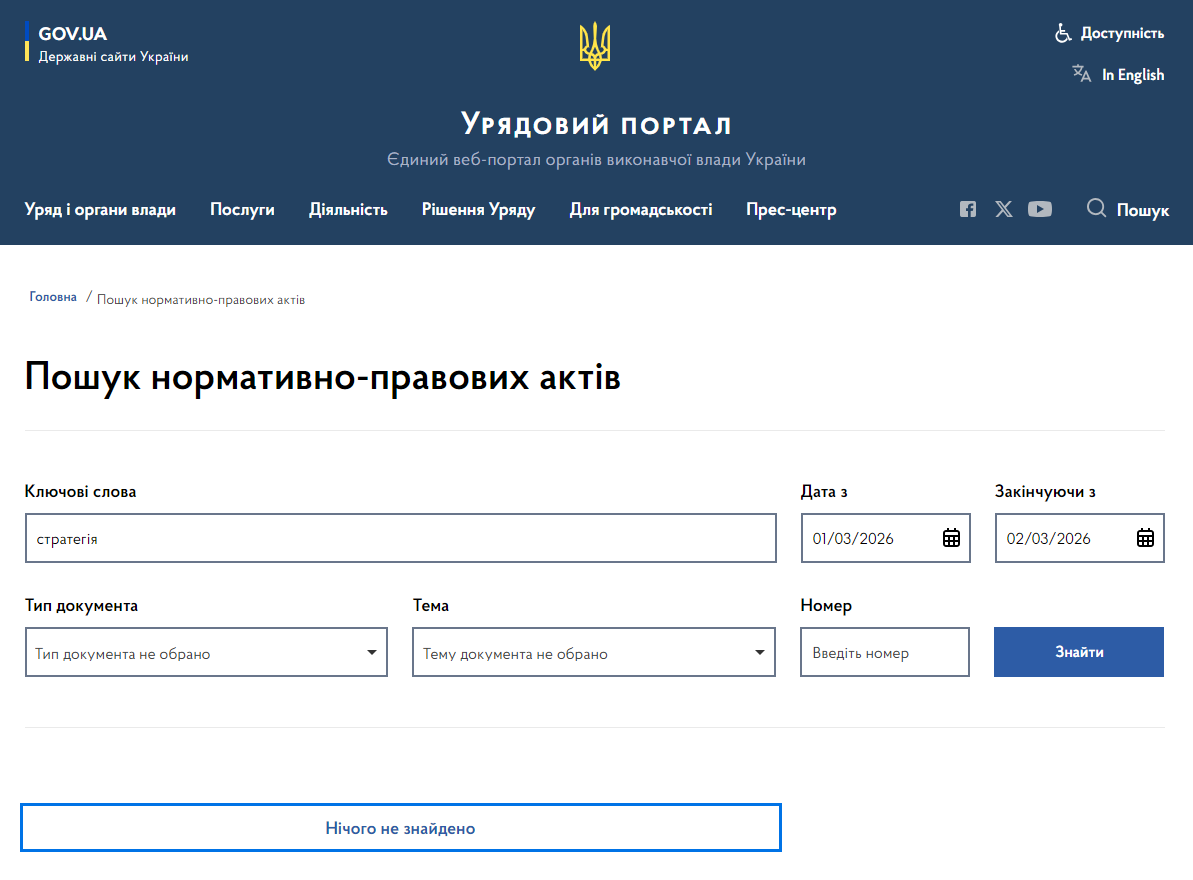Open the Тема dropdown

593,652
